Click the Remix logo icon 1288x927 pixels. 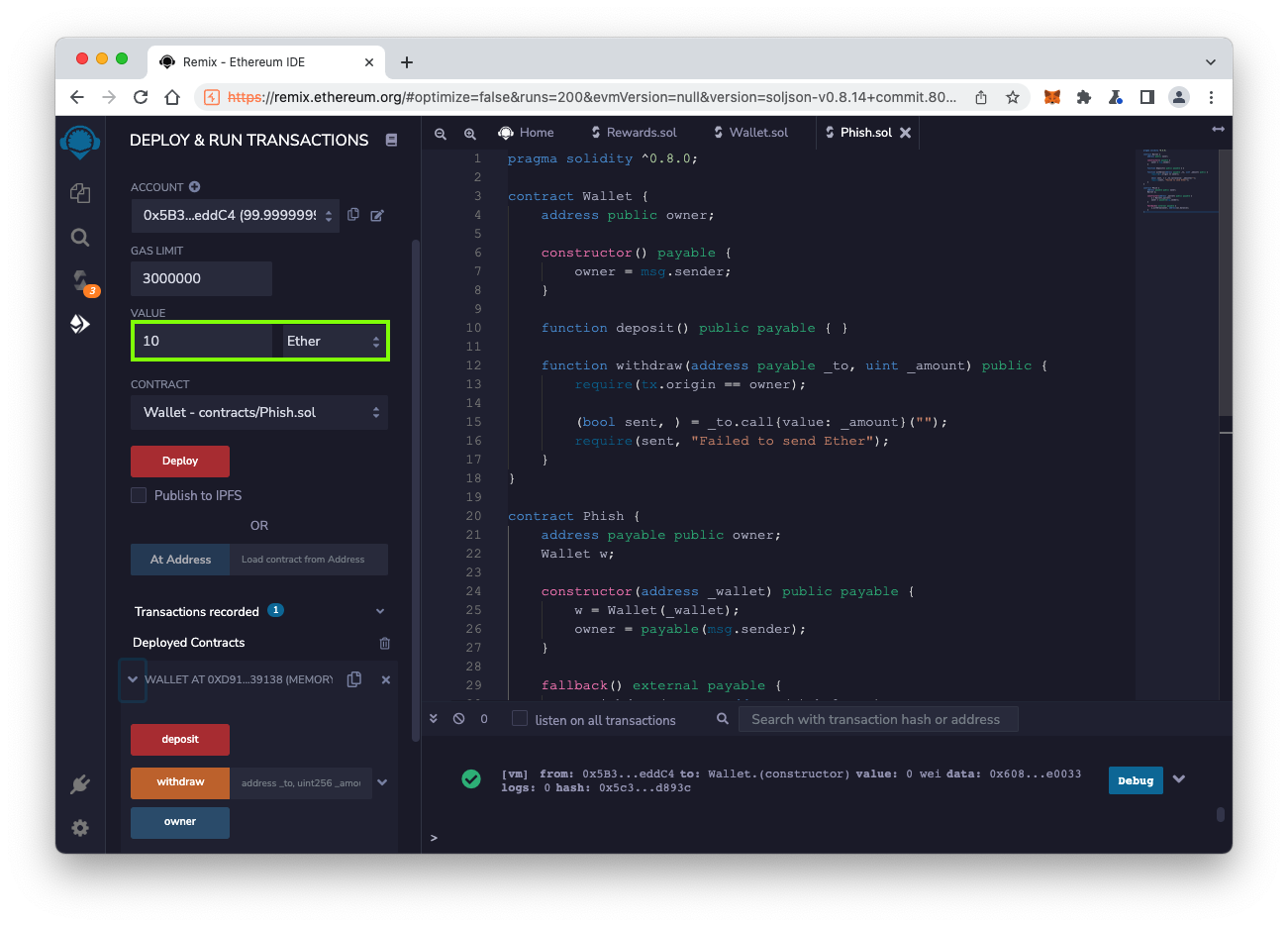click(x=80, y=142)
